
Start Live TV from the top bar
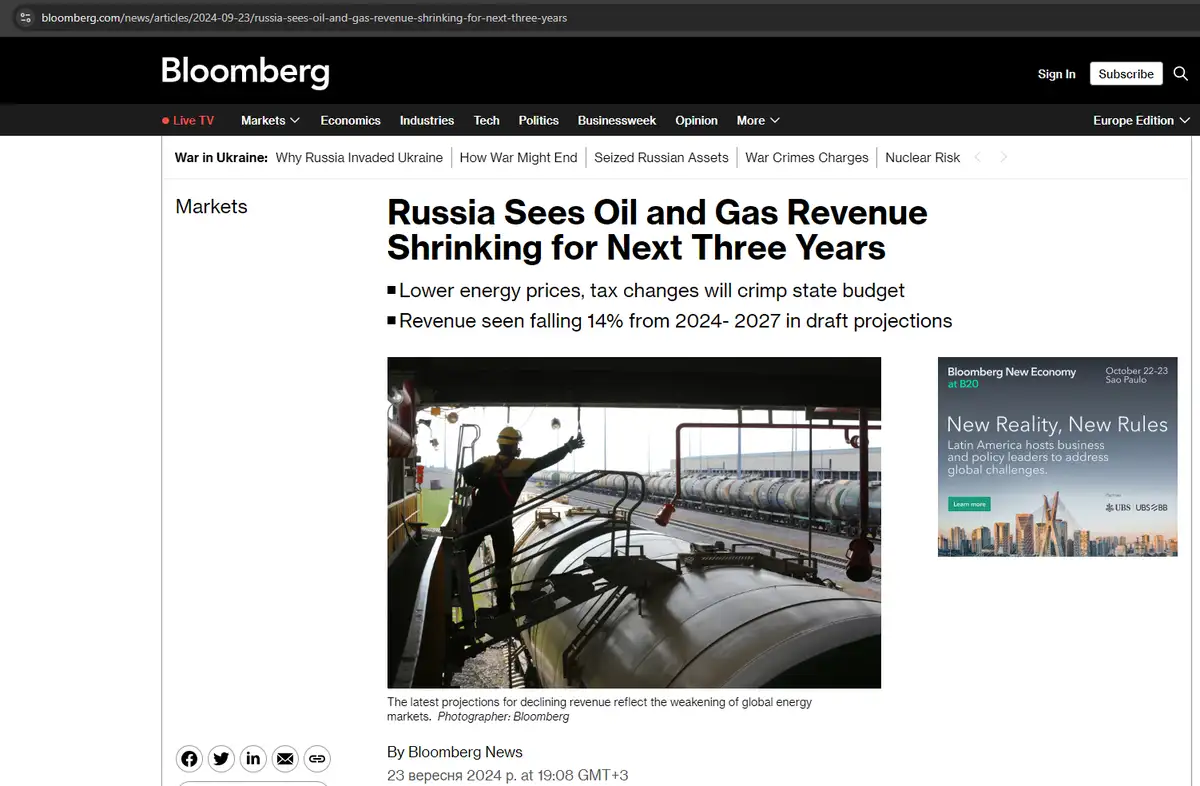click(188, 120)
